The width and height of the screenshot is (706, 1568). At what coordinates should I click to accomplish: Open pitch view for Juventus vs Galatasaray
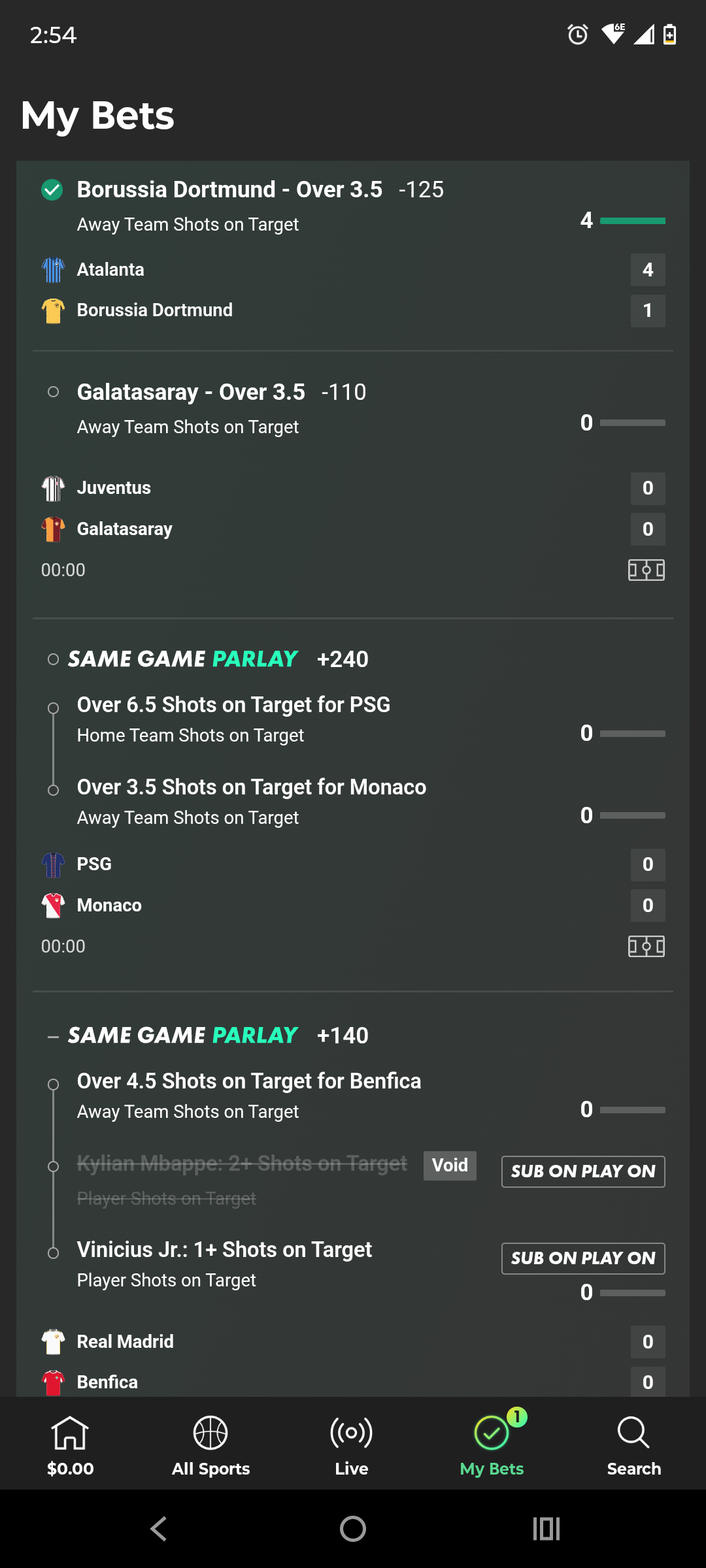point(647,570)
